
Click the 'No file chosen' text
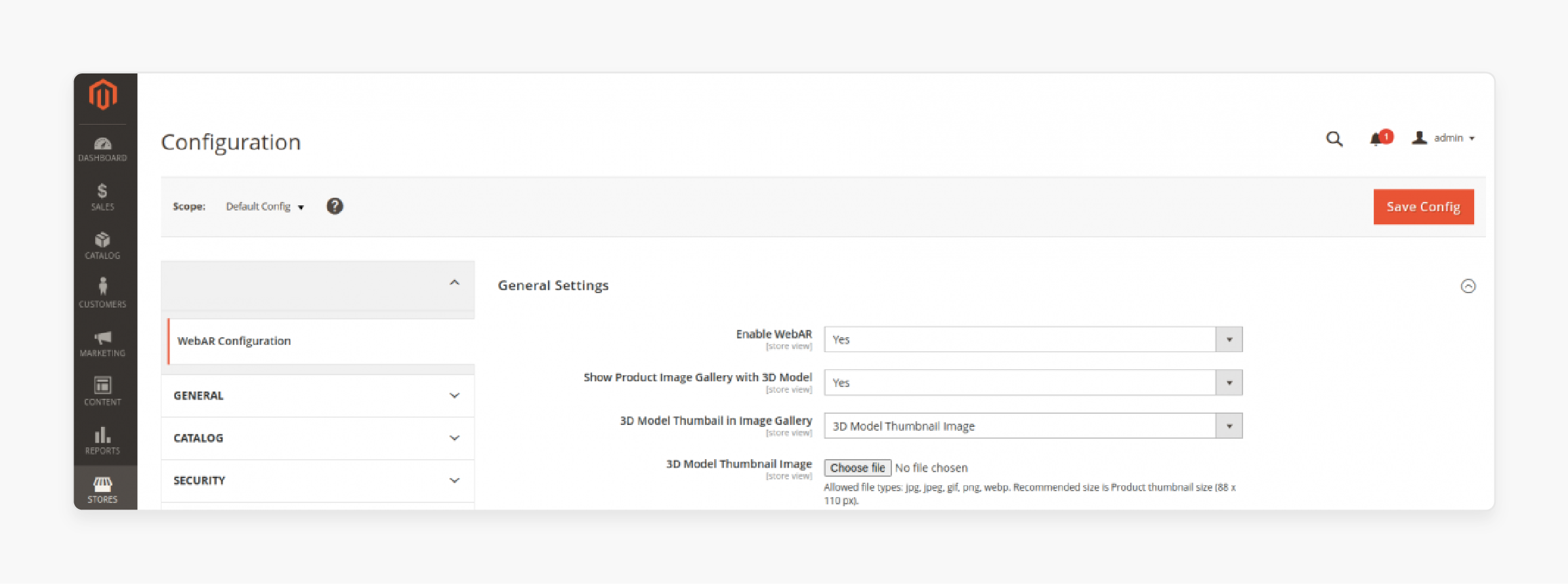(x=931, y=468)
